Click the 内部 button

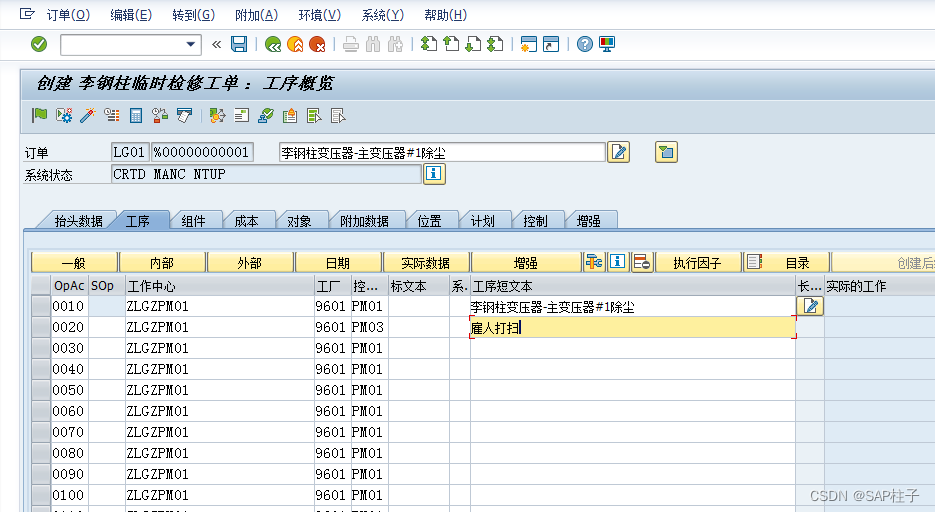[x=162, y=262]
